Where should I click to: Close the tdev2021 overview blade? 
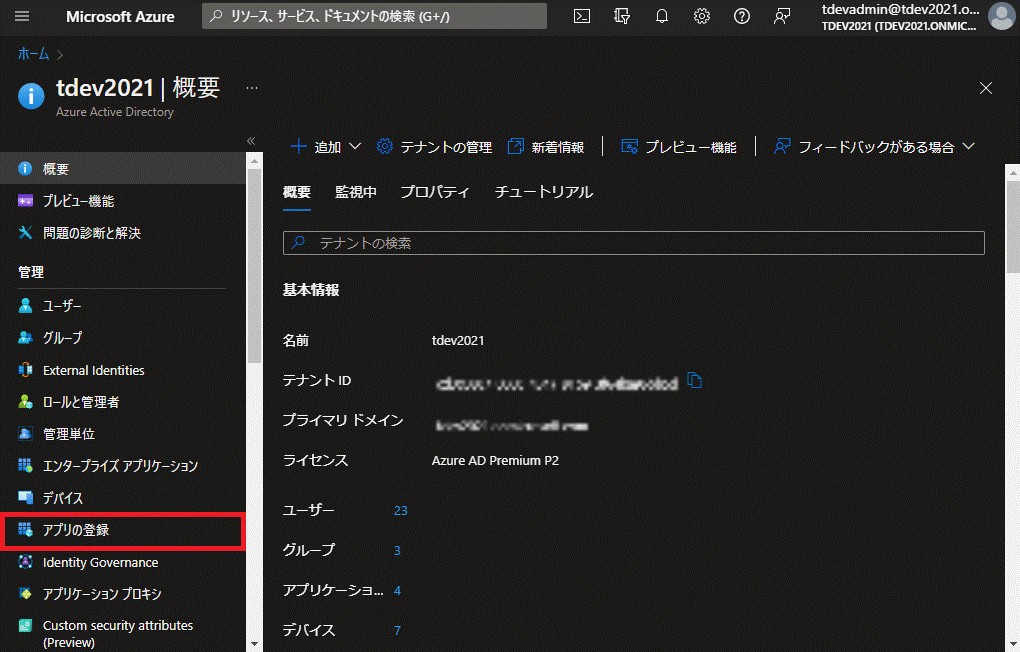tap(986, 88)
